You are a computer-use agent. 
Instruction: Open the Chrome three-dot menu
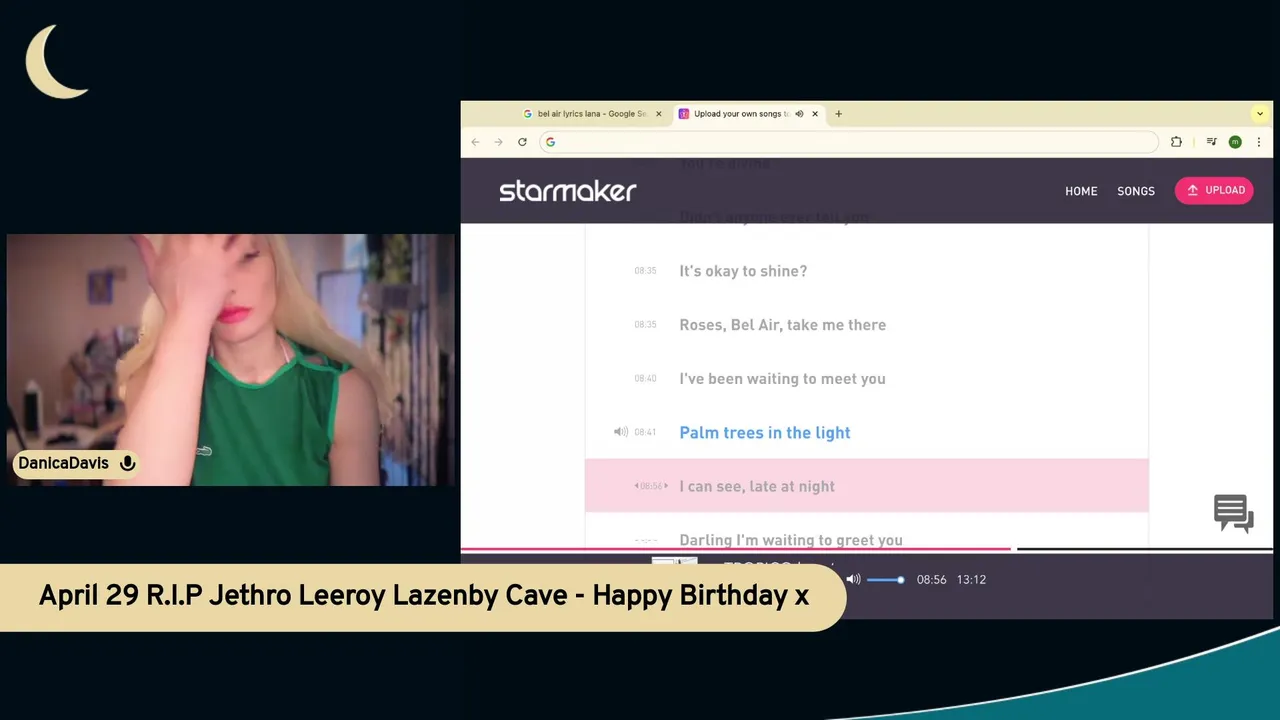1258,142
